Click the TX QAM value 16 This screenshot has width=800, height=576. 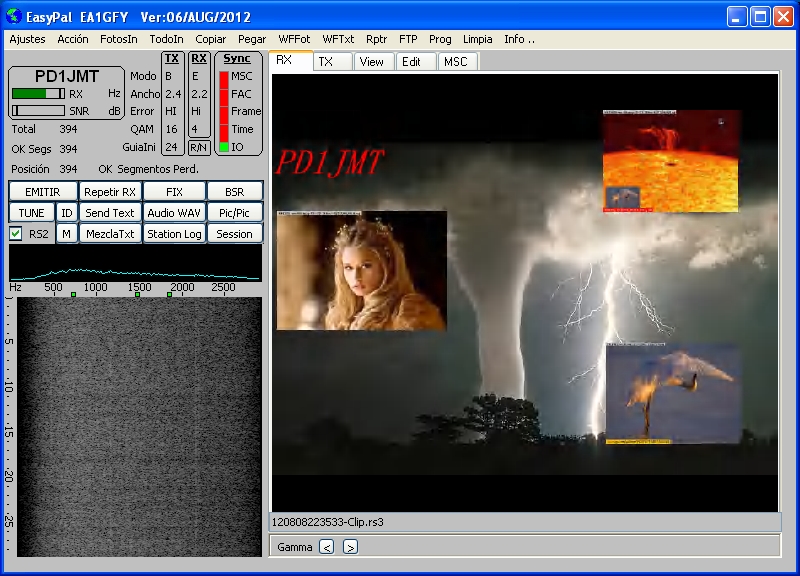(x=171, y=129)
